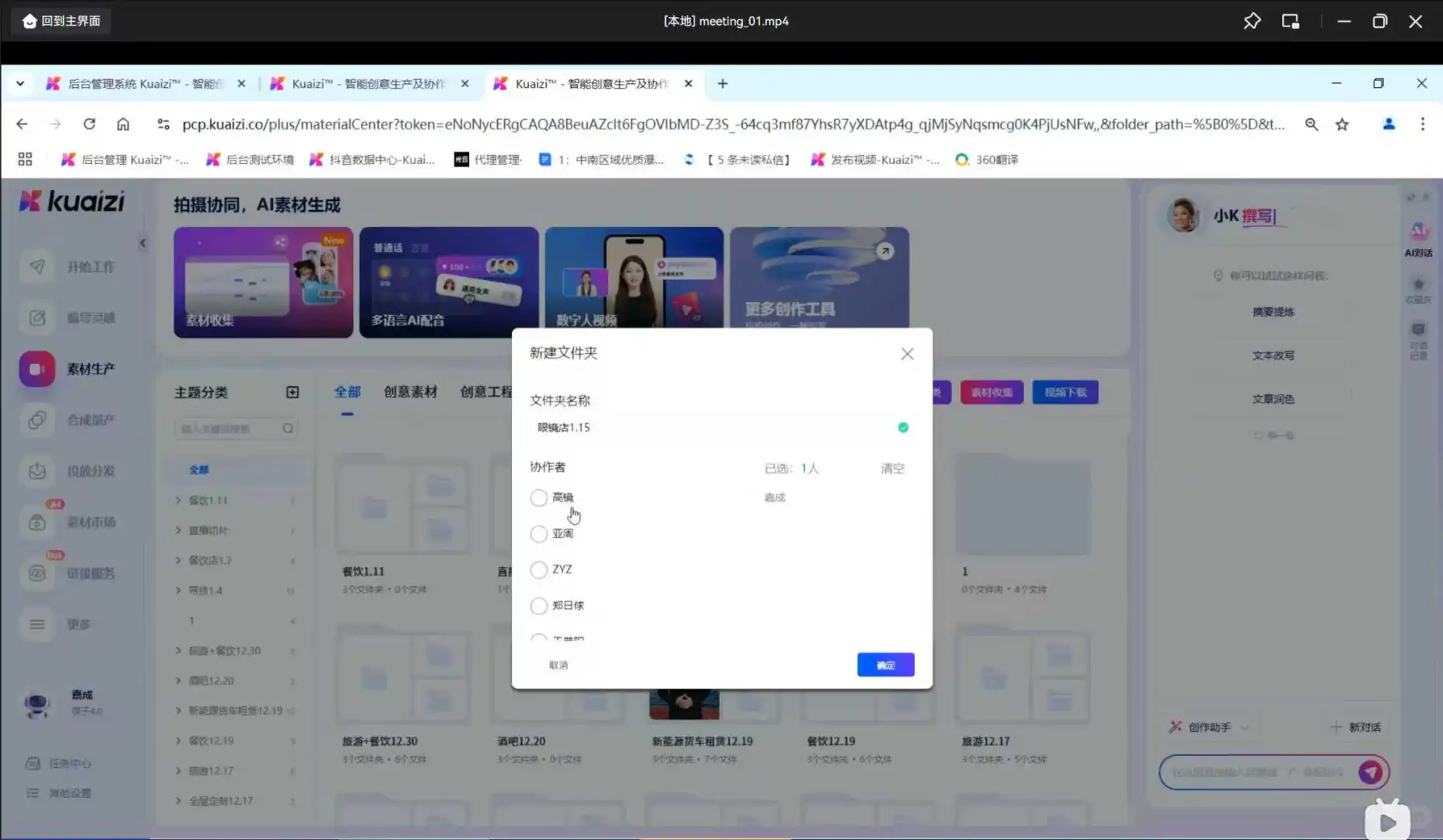
Task: Switch to the second Kuaizi browser tab
Action: 368,84
